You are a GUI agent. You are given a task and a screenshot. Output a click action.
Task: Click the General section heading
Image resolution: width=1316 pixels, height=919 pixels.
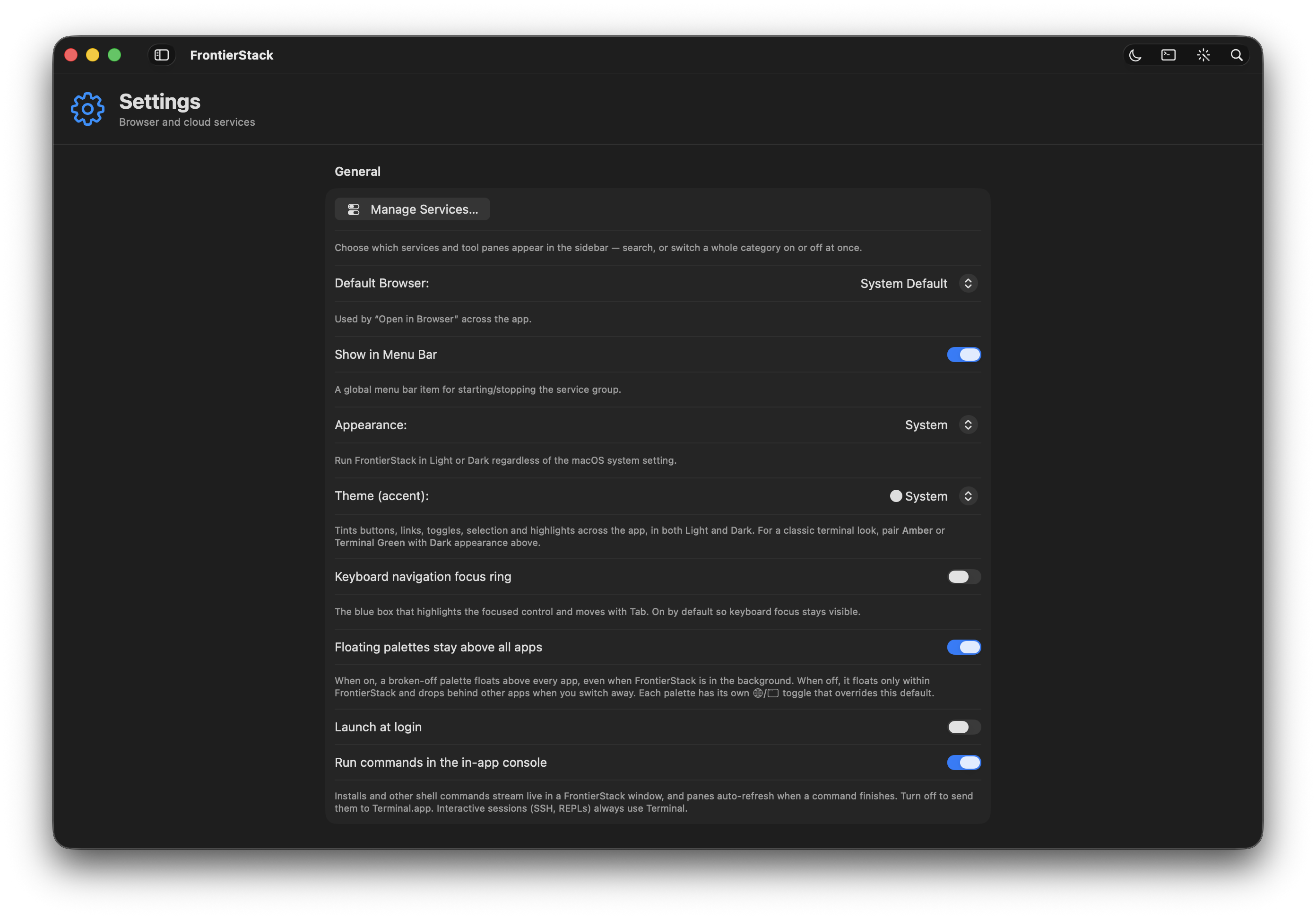[358, 172]
